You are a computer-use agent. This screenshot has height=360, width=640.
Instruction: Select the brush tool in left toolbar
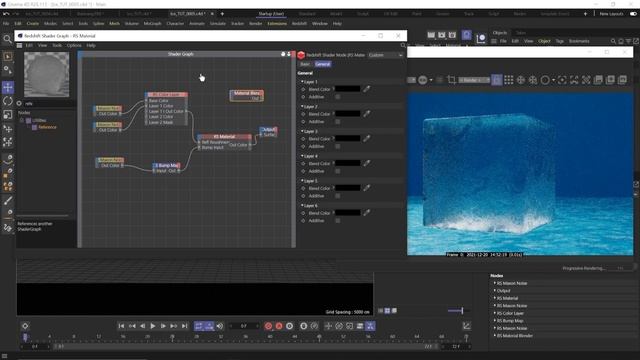[8, 200]
